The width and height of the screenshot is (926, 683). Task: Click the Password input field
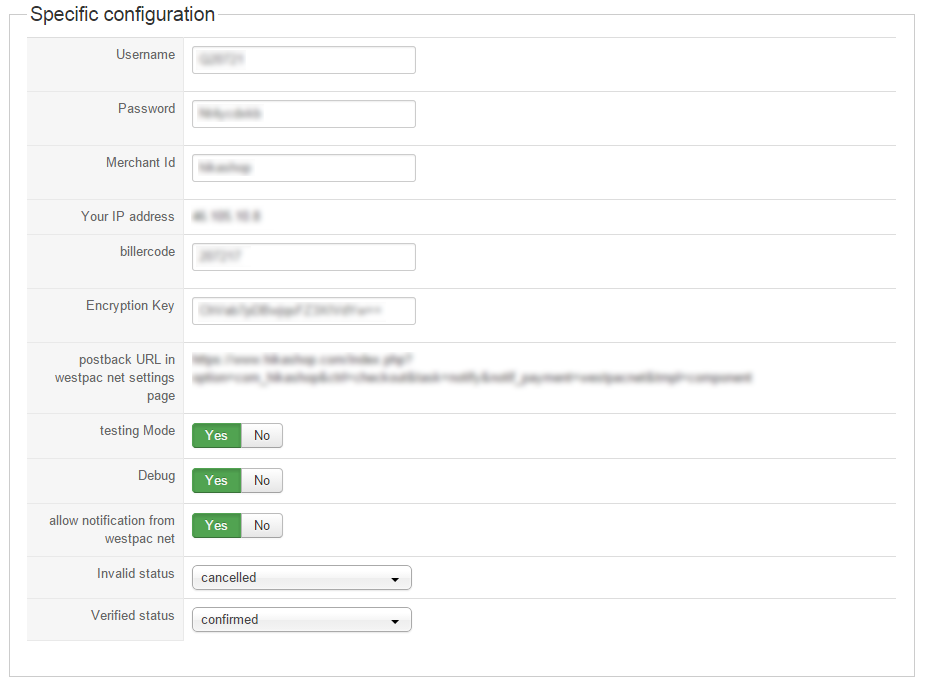coord(303,114)
